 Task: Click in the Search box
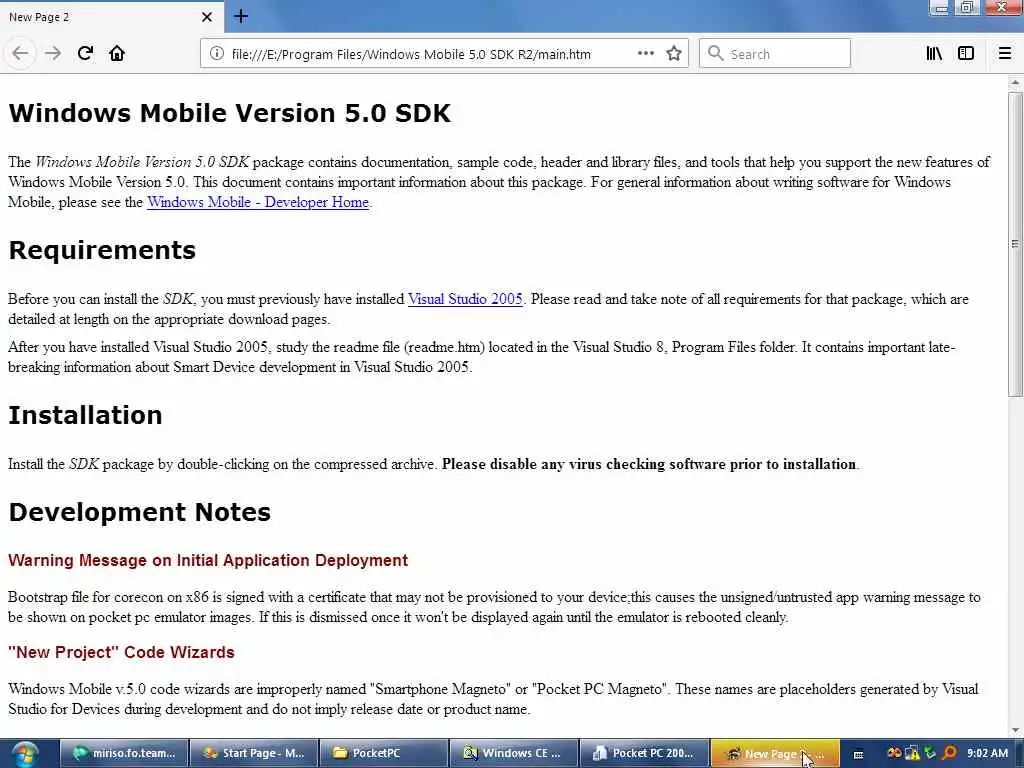(x=775, y=54)
